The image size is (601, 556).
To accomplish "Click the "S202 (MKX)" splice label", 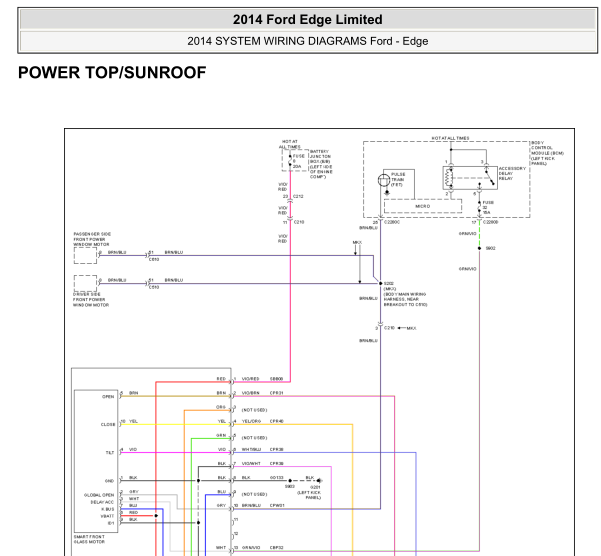I will [390, 286].
